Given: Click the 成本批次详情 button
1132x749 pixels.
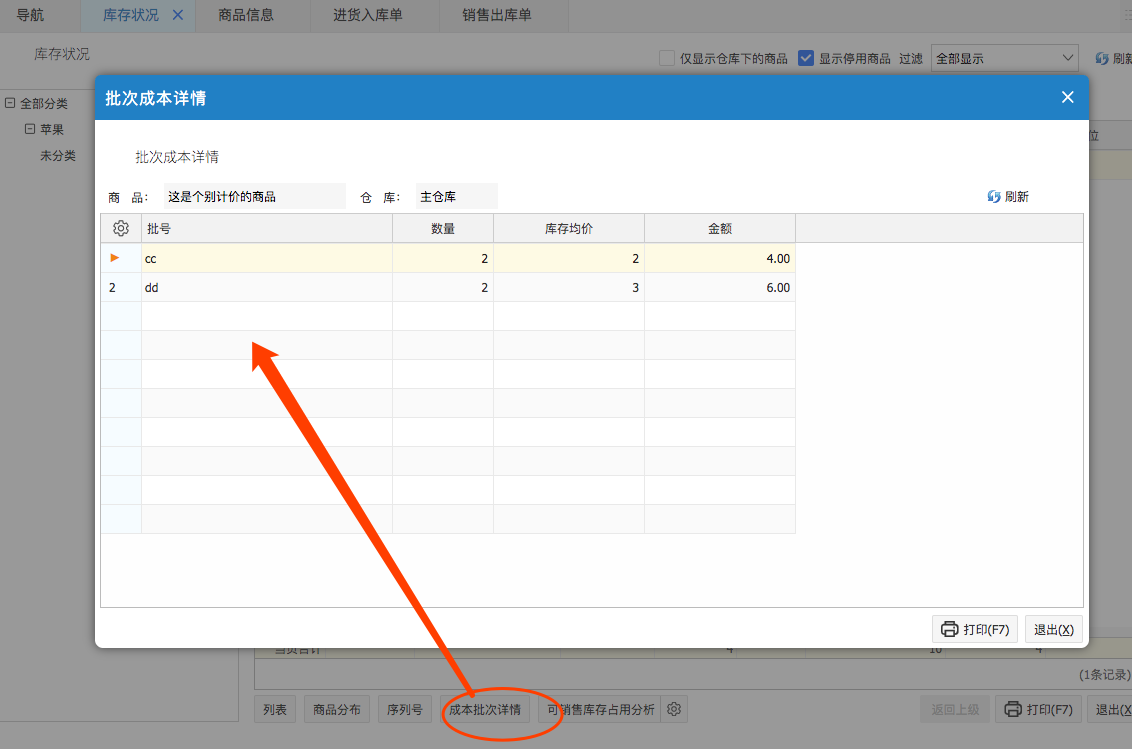Looking at the screenshot, I should [x=485, y=709].
